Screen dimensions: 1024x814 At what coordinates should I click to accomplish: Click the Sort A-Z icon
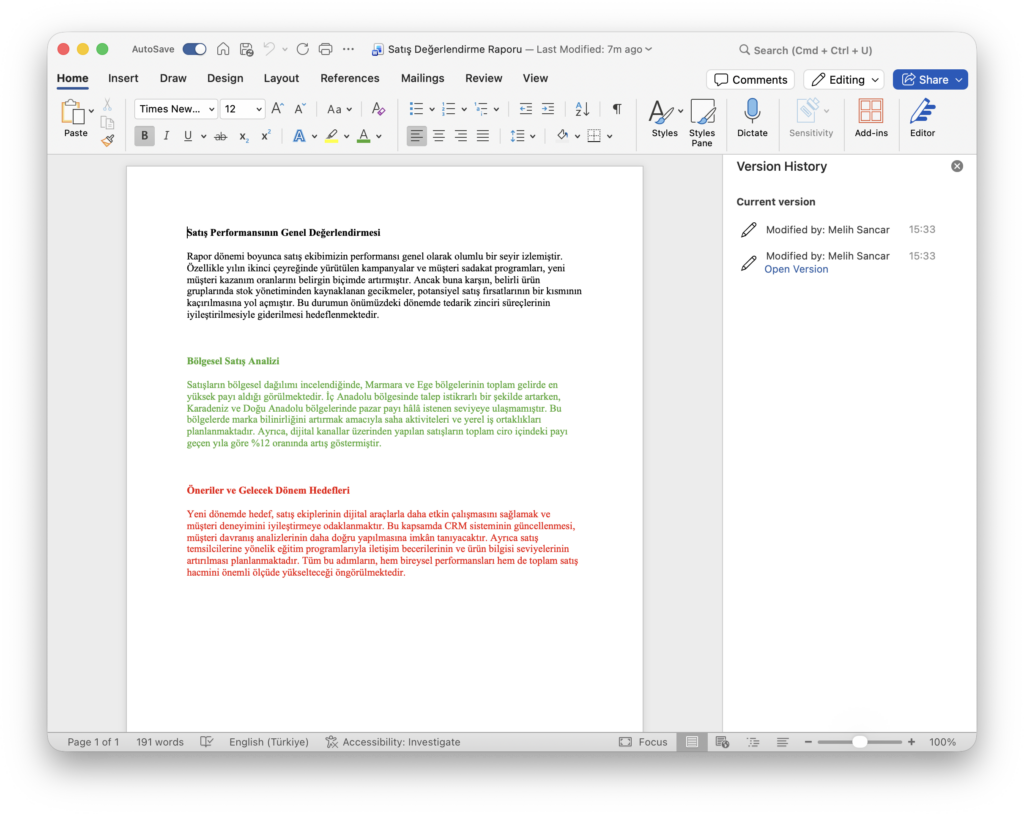[x=582, y=108]
